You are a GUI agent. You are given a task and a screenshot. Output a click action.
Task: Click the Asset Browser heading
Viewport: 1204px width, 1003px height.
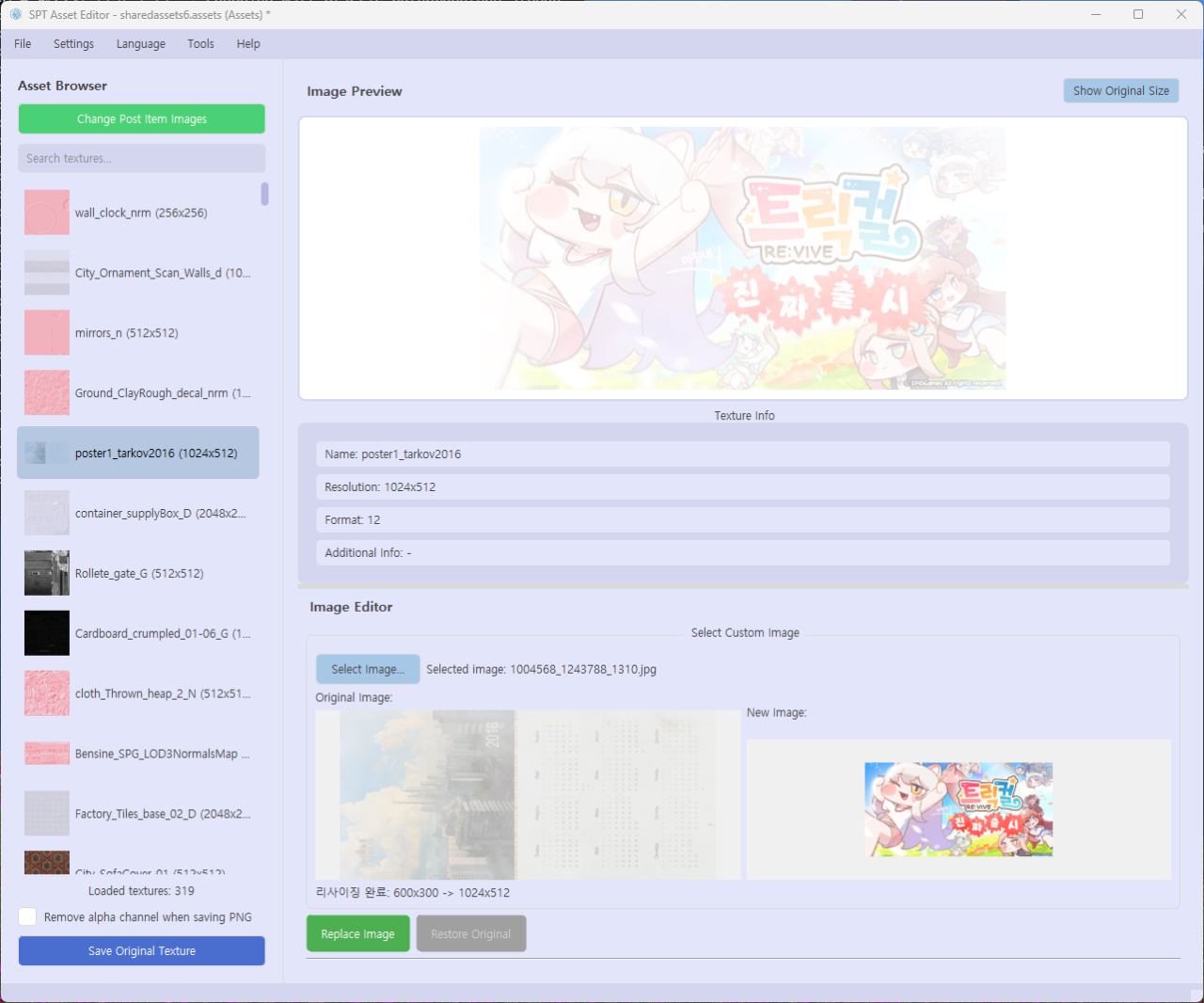point(62,86)
